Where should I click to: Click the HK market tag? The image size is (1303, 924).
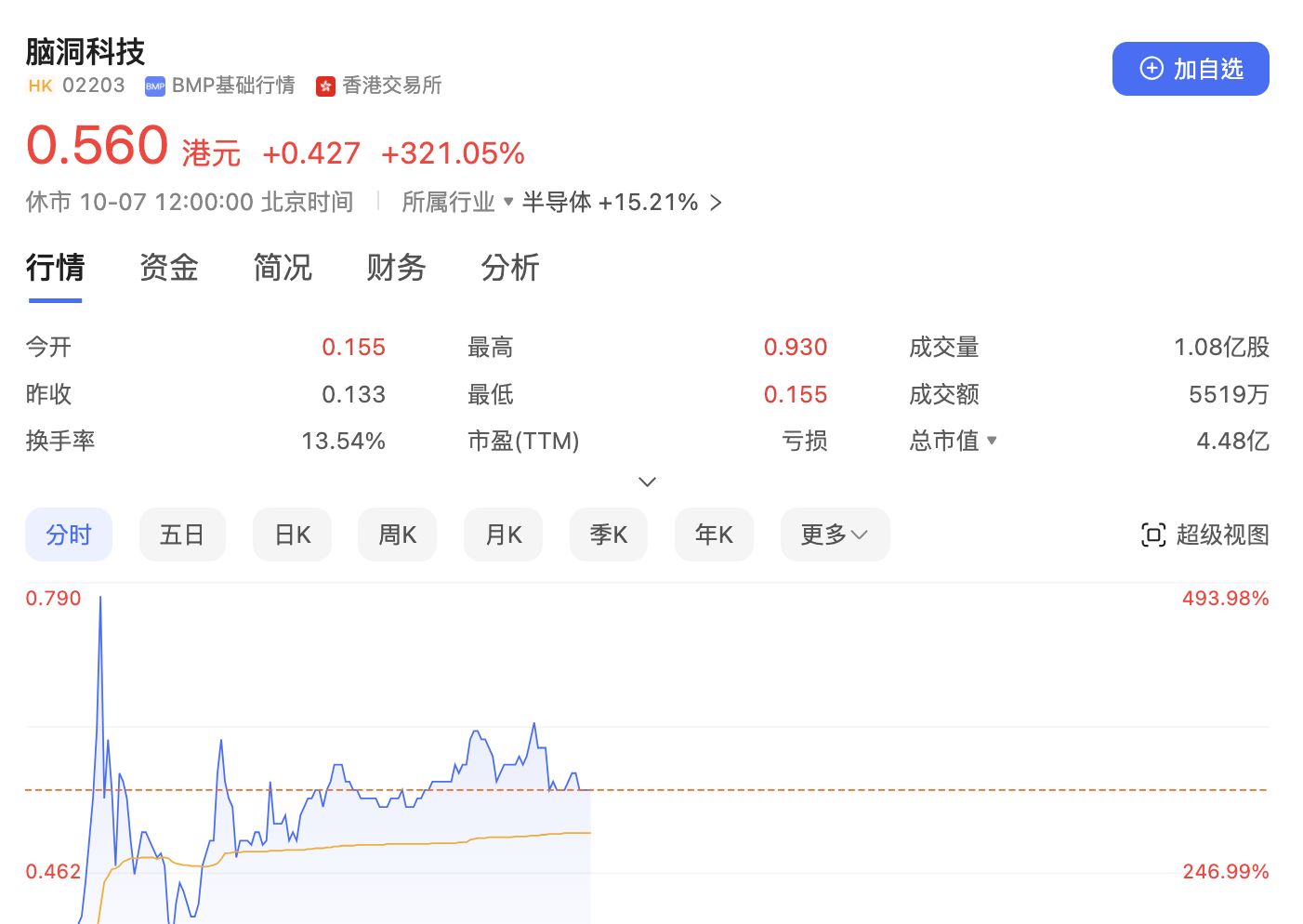click(40, 86)
